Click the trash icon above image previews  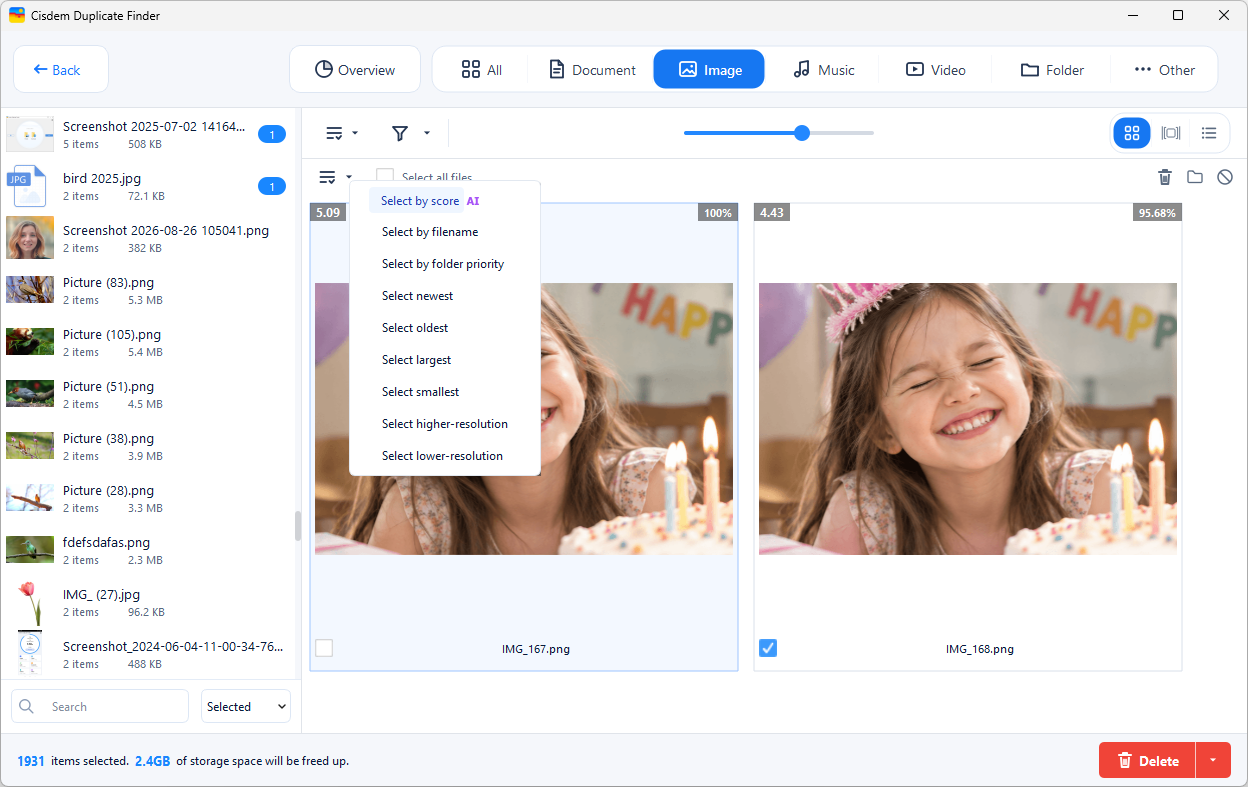[x=1165, y=177]
